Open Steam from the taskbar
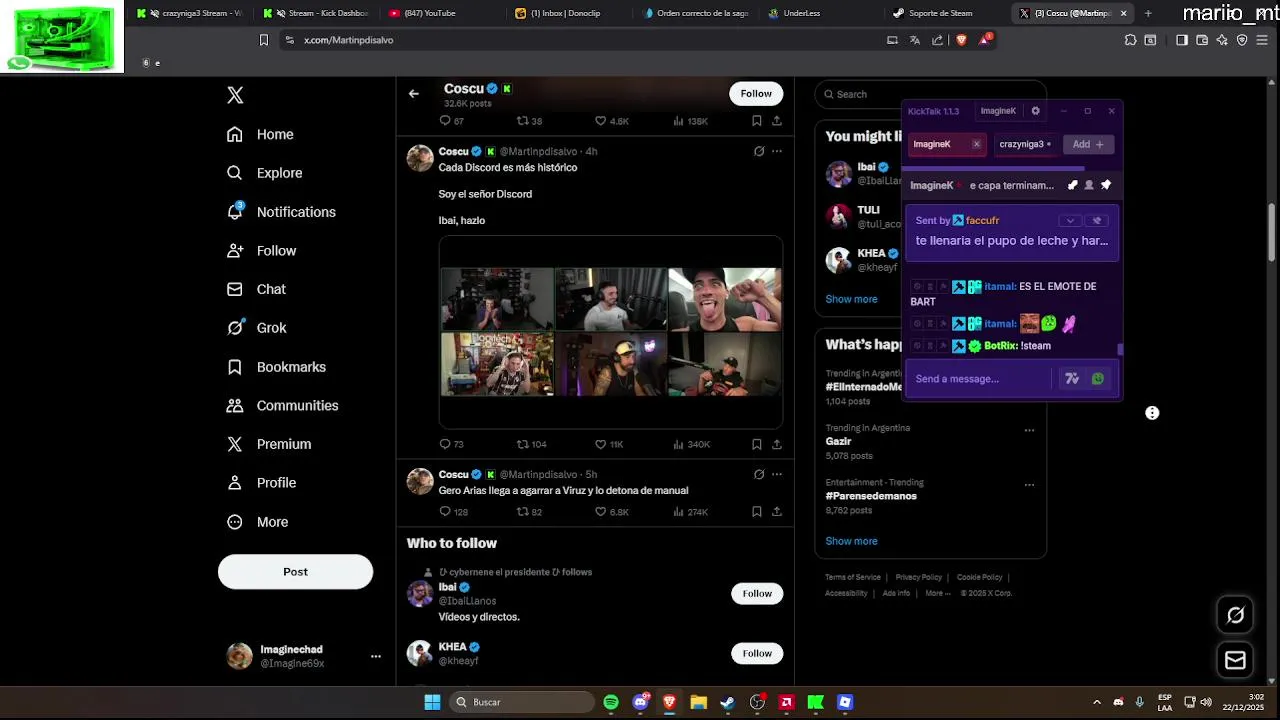 [x=728, y=702]
